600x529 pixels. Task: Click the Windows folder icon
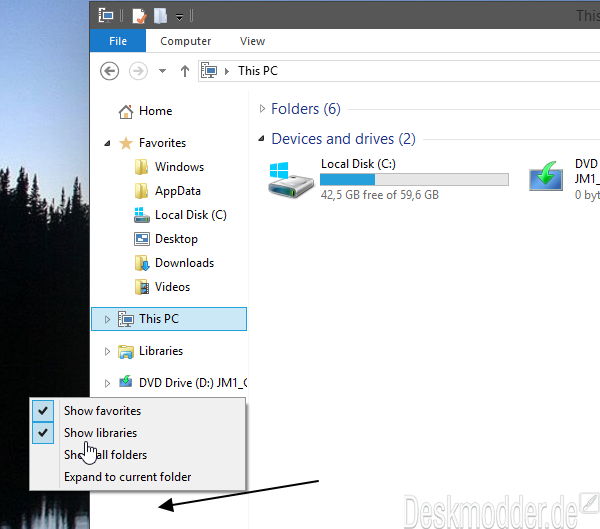(142, 167)
